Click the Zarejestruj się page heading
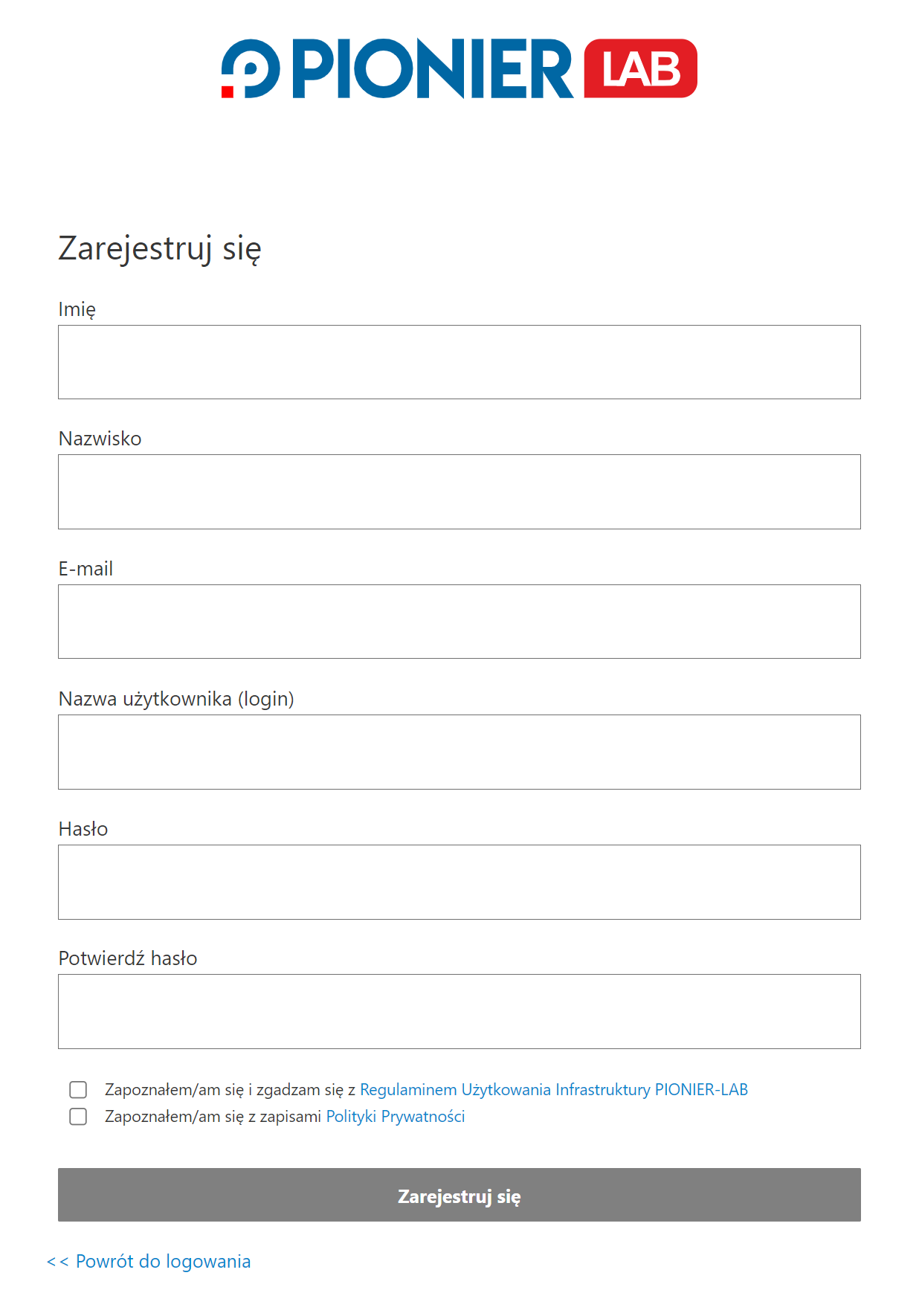 (160, 248)
